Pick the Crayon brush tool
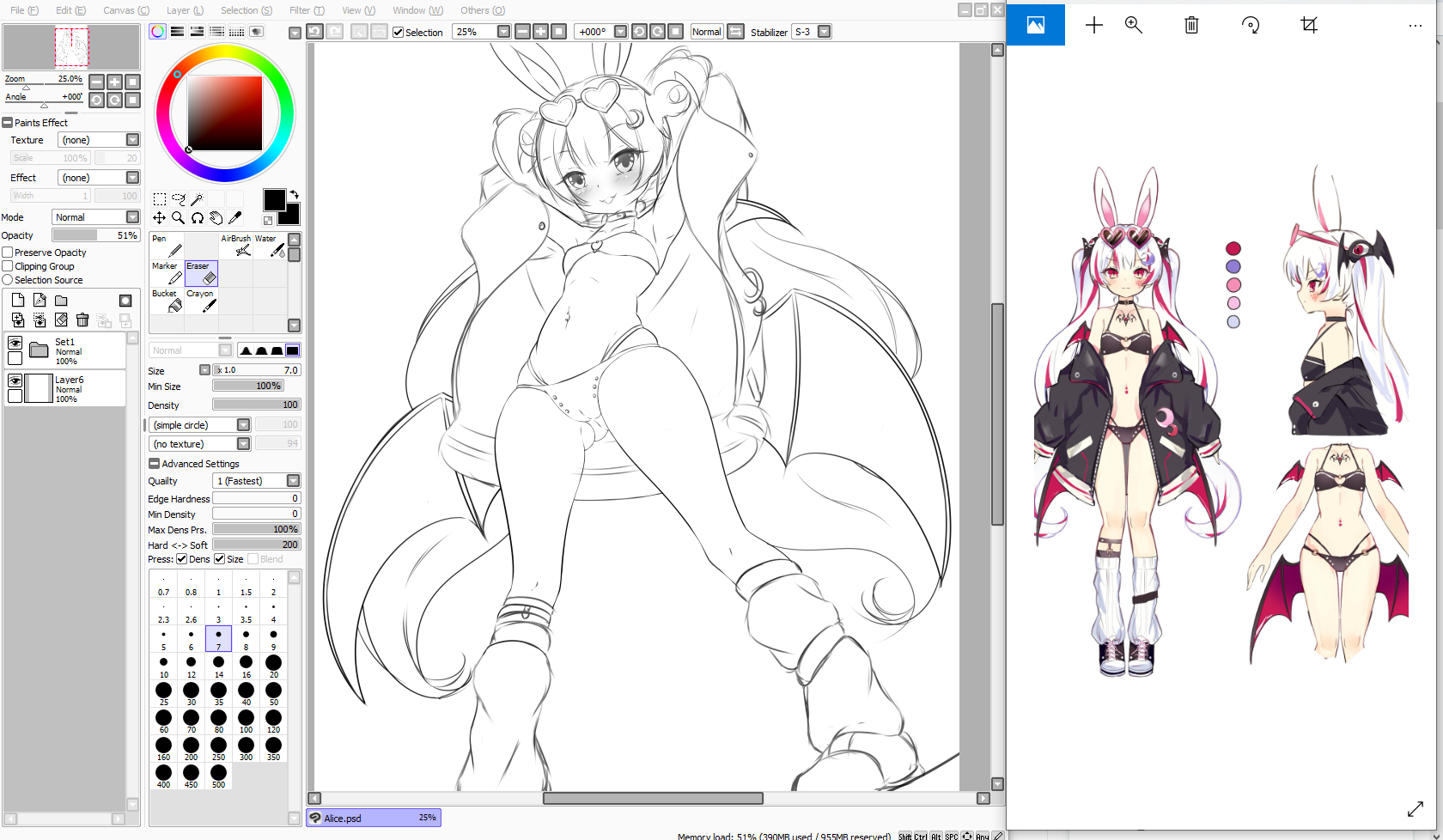 202,301
